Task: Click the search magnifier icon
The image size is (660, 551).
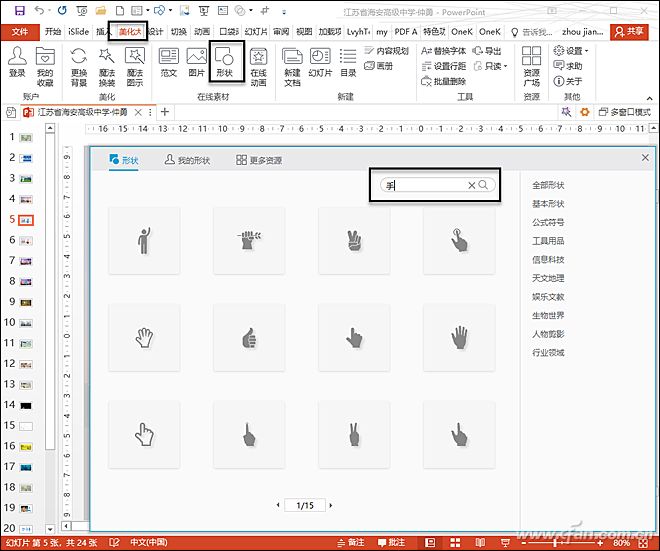Action: tap(484, 185)
